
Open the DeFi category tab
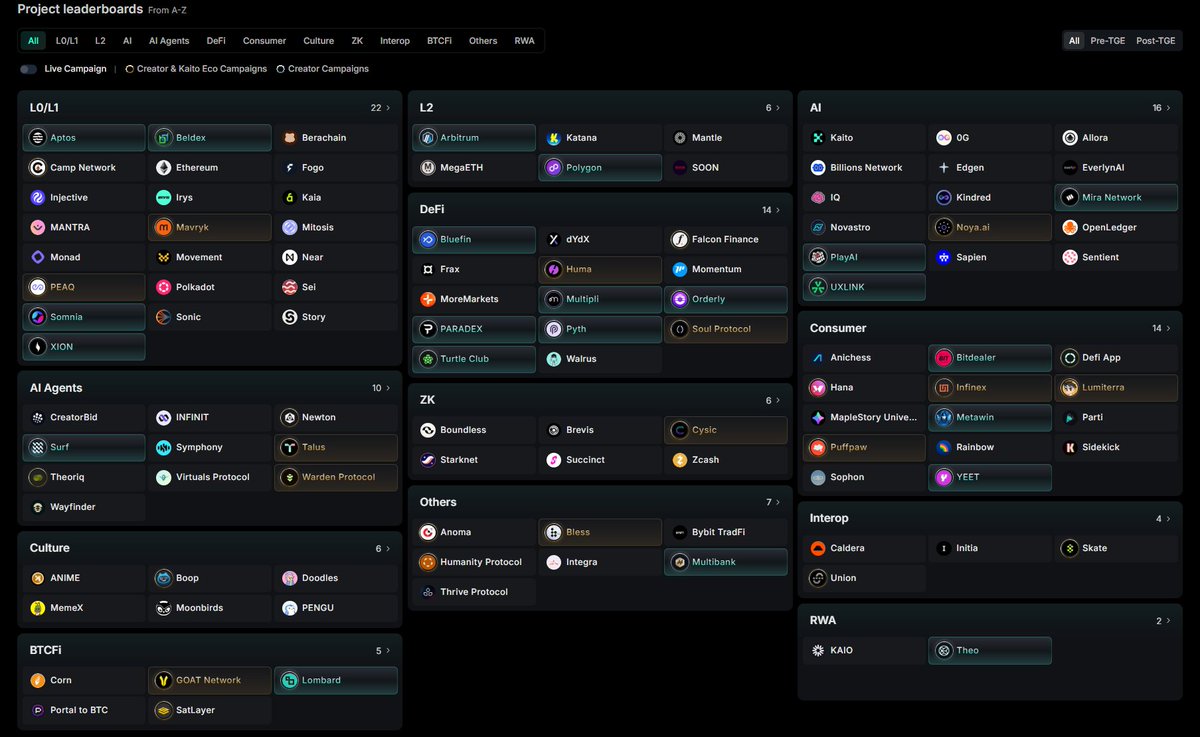tap(216, 41)
